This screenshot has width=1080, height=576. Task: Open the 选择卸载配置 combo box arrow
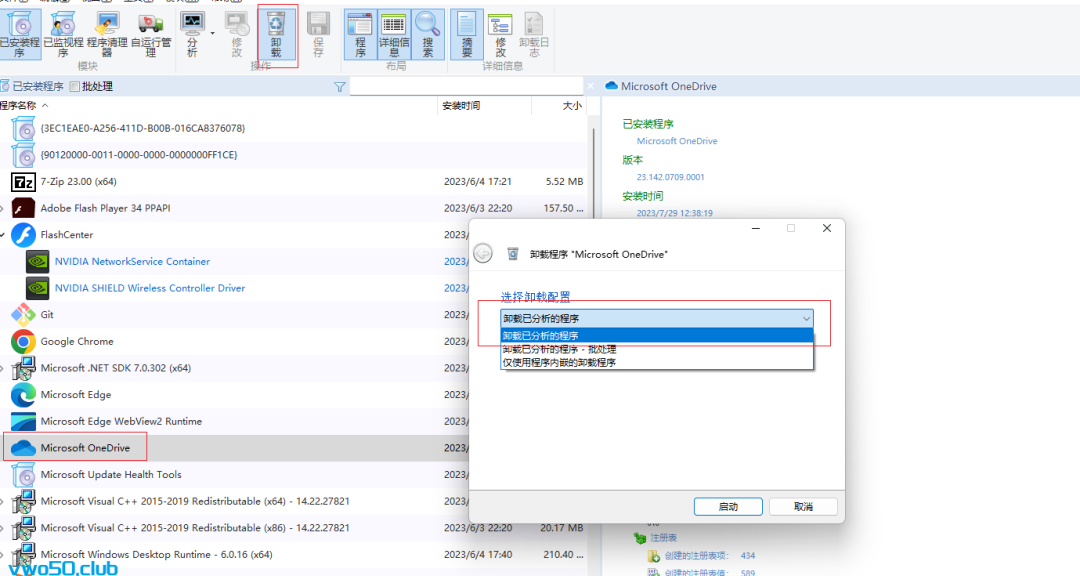tap(806, 318)
